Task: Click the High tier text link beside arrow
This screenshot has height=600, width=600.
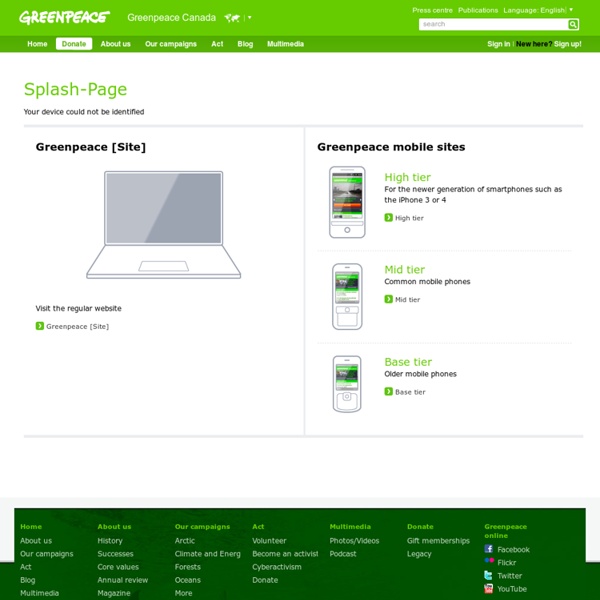Action: tap(409, 218)
